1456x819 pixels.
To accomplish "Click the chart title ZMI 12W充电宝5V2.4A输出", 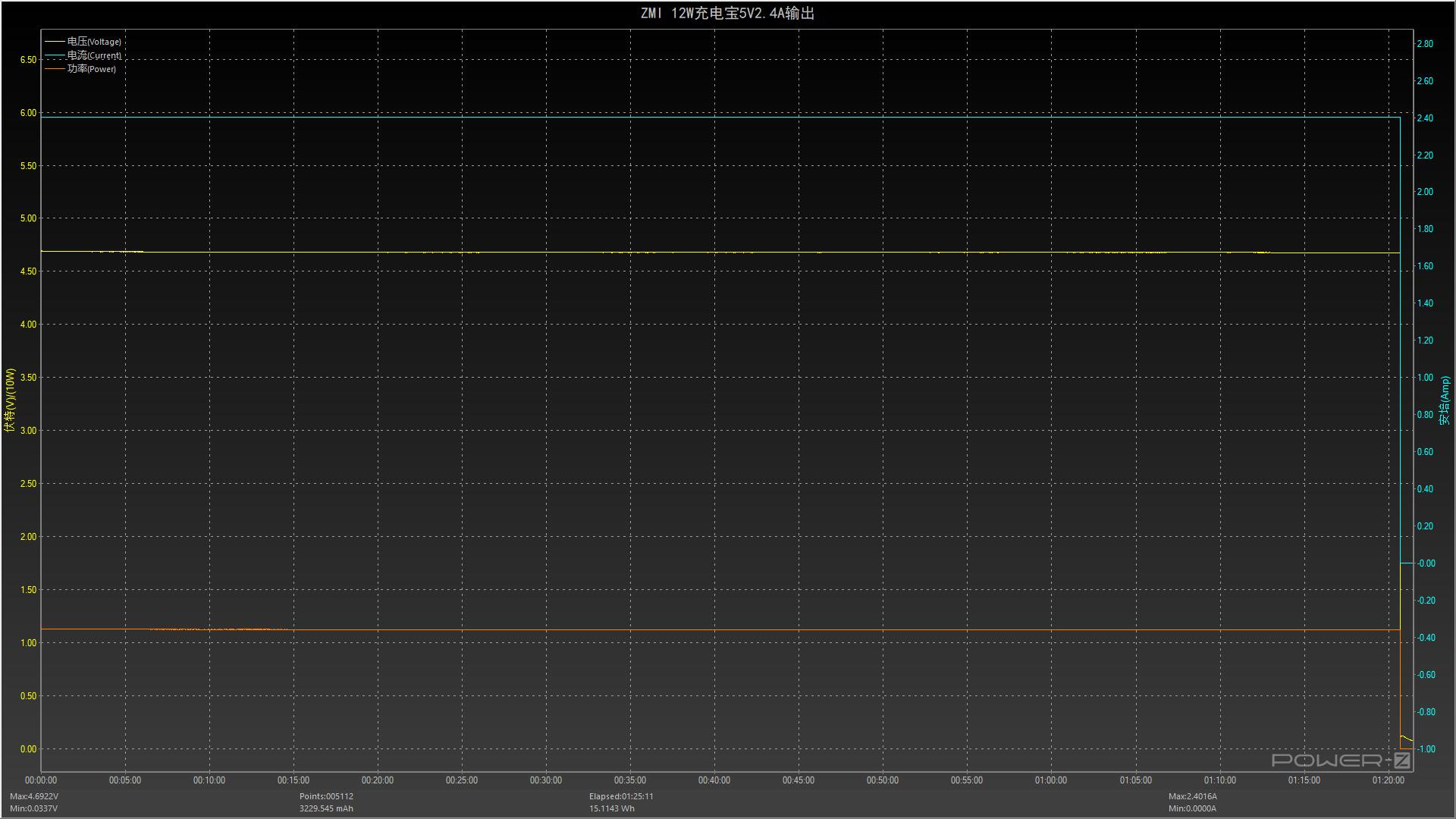I will 728,13.
